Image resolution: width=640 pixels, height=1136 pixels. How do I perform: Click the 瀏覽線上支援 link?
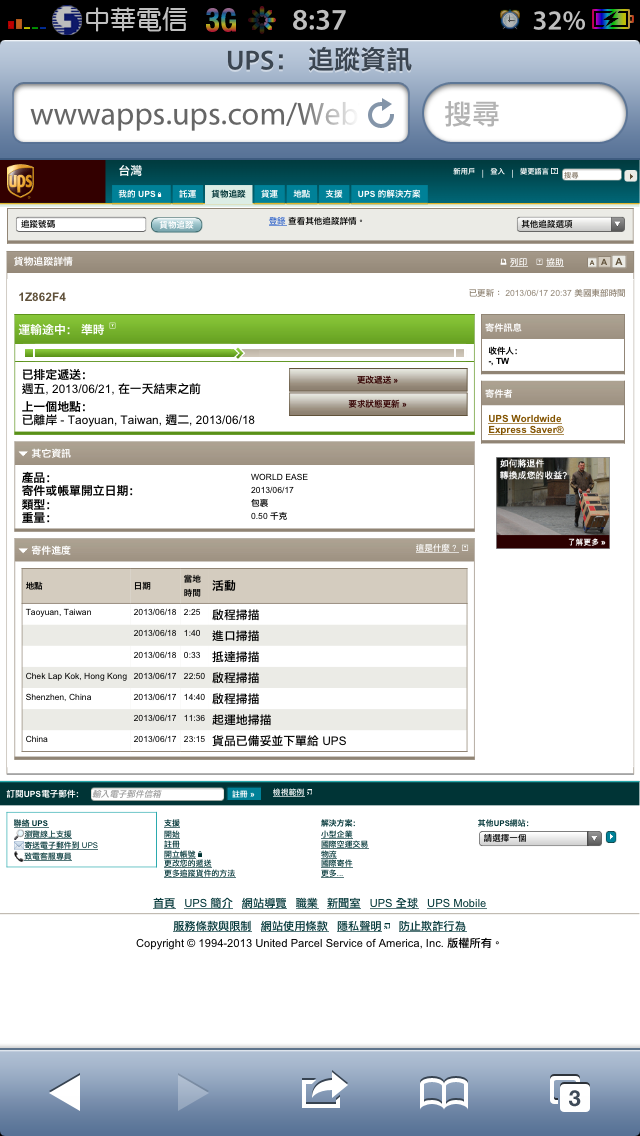[x=48, y=834]
